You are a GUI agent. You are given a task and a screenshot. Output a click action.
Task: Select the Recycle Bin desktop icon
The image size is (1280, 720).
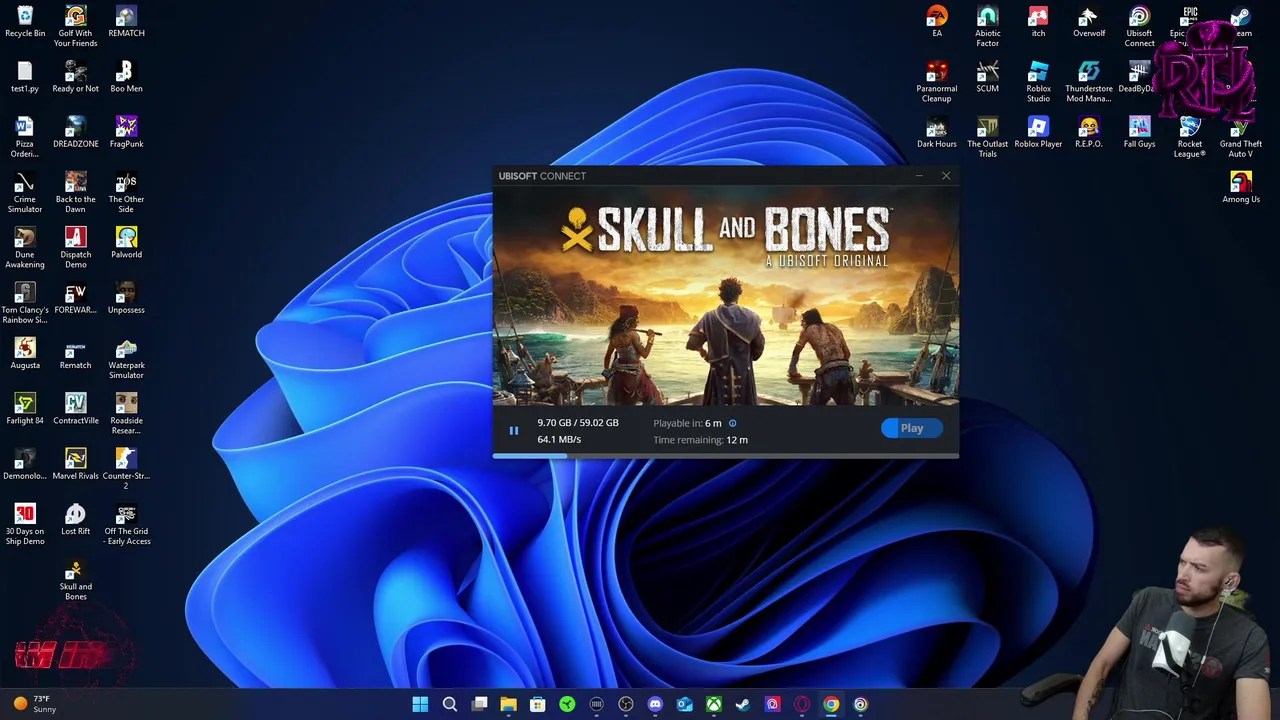(25, 22)
